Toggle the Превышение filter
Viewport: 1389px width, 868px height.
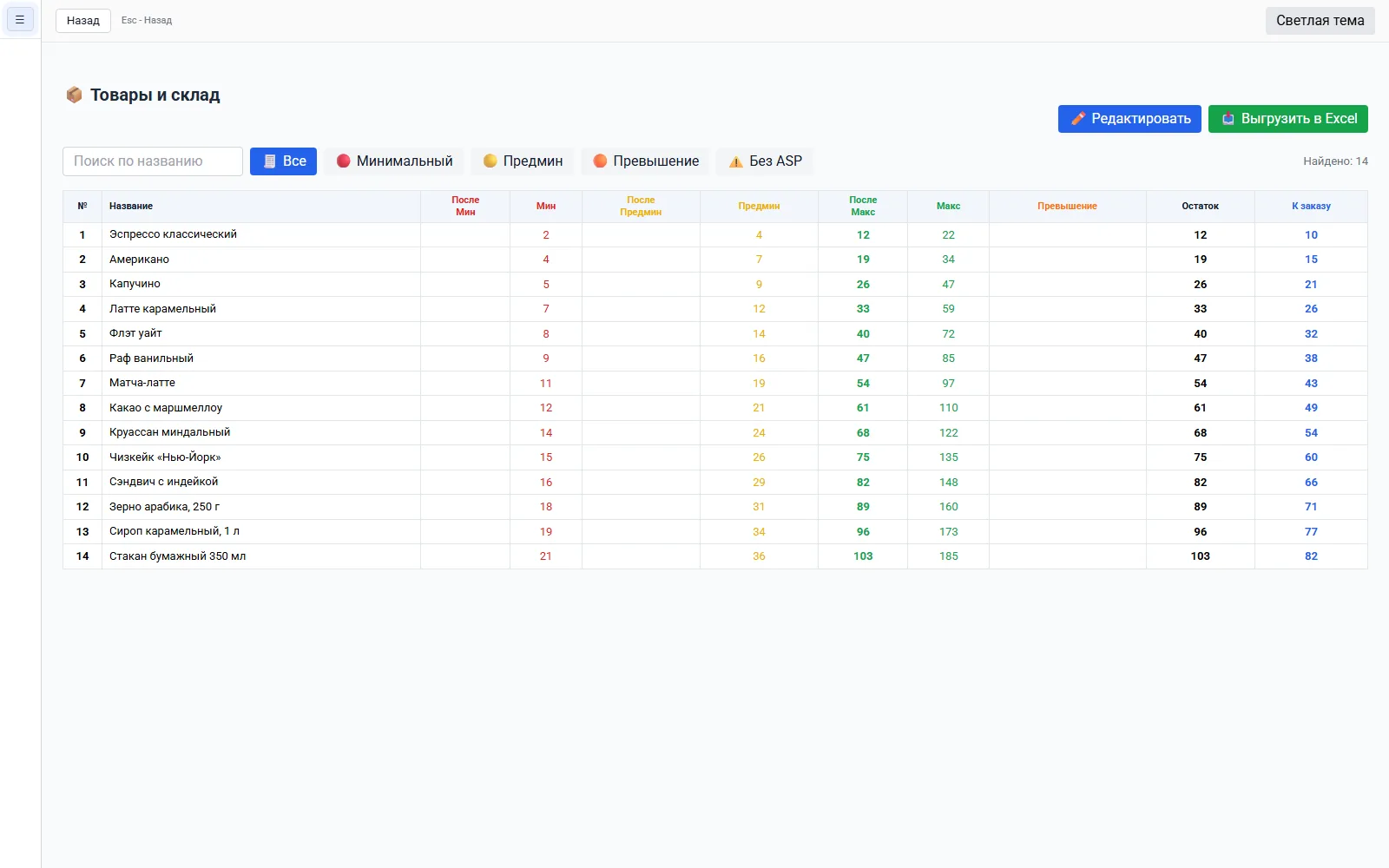coord(646,161)
